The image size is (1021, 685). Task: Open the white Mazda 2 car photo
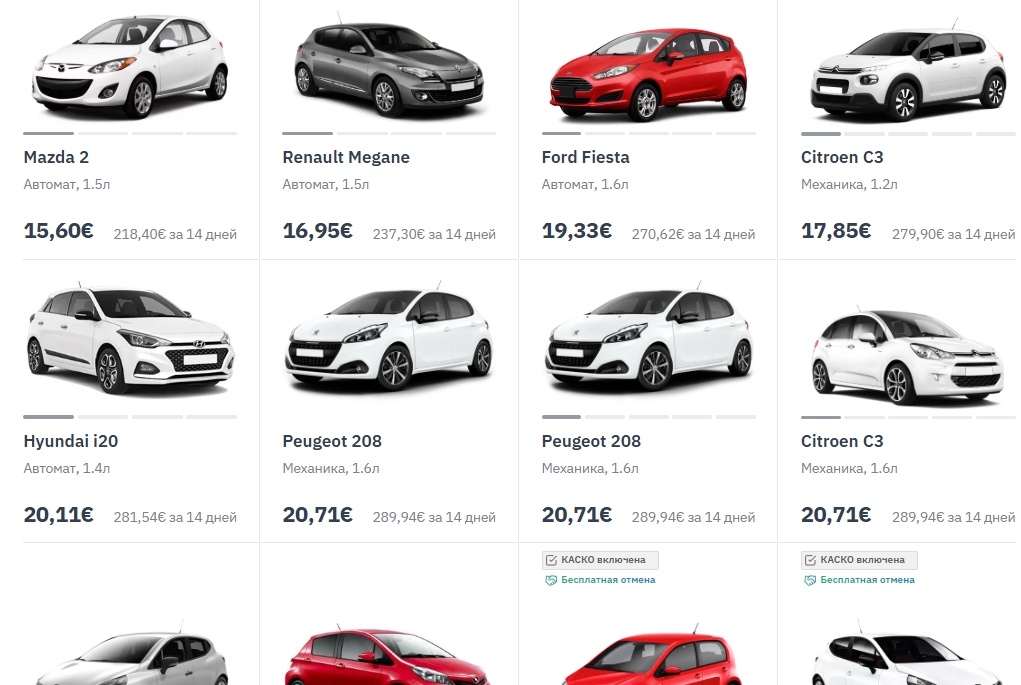click(130, 68)
